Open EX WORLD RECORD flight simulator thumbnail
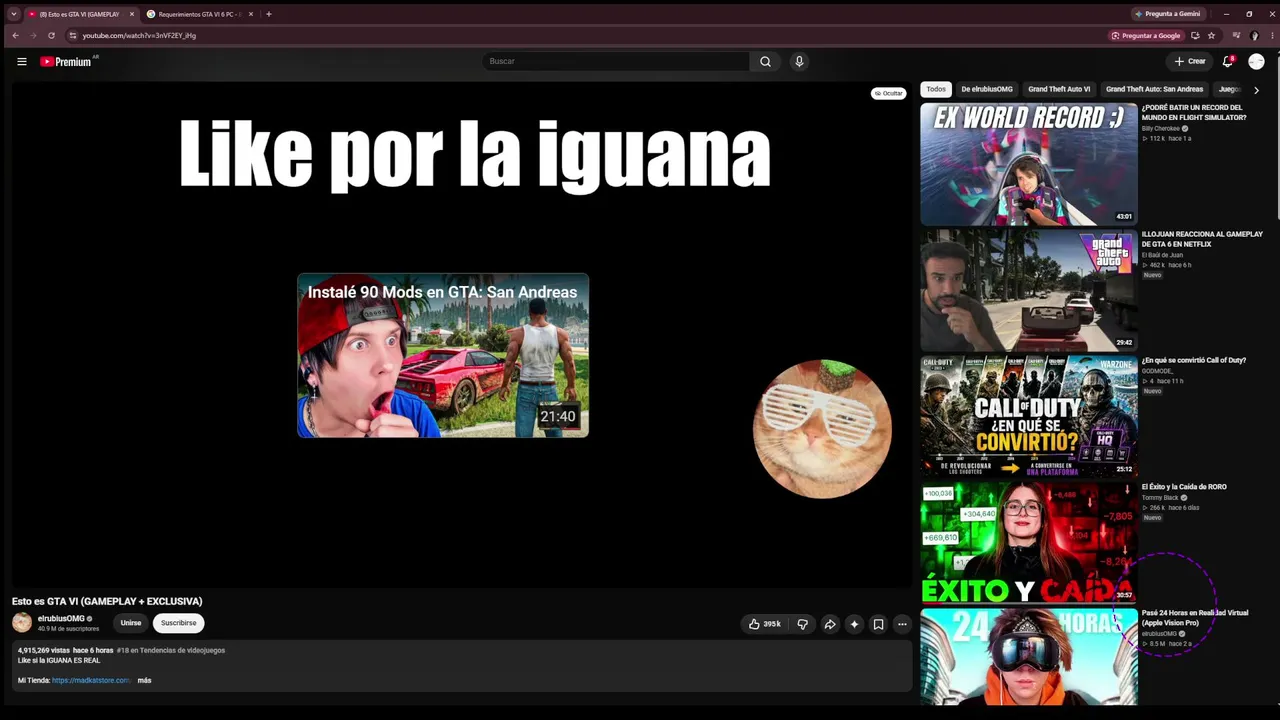 (x=1029, y=164)
